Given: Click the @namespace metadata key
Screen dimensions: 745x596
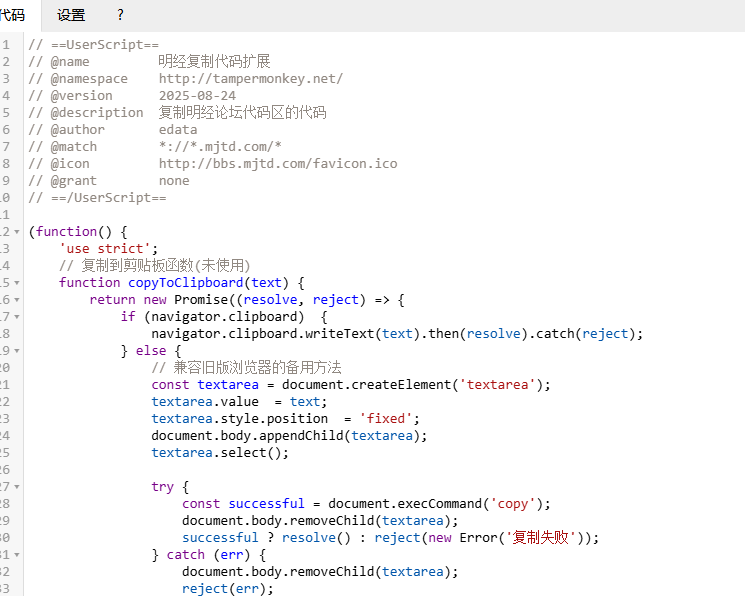Looking at the screenshot, I should click(89, 78).
